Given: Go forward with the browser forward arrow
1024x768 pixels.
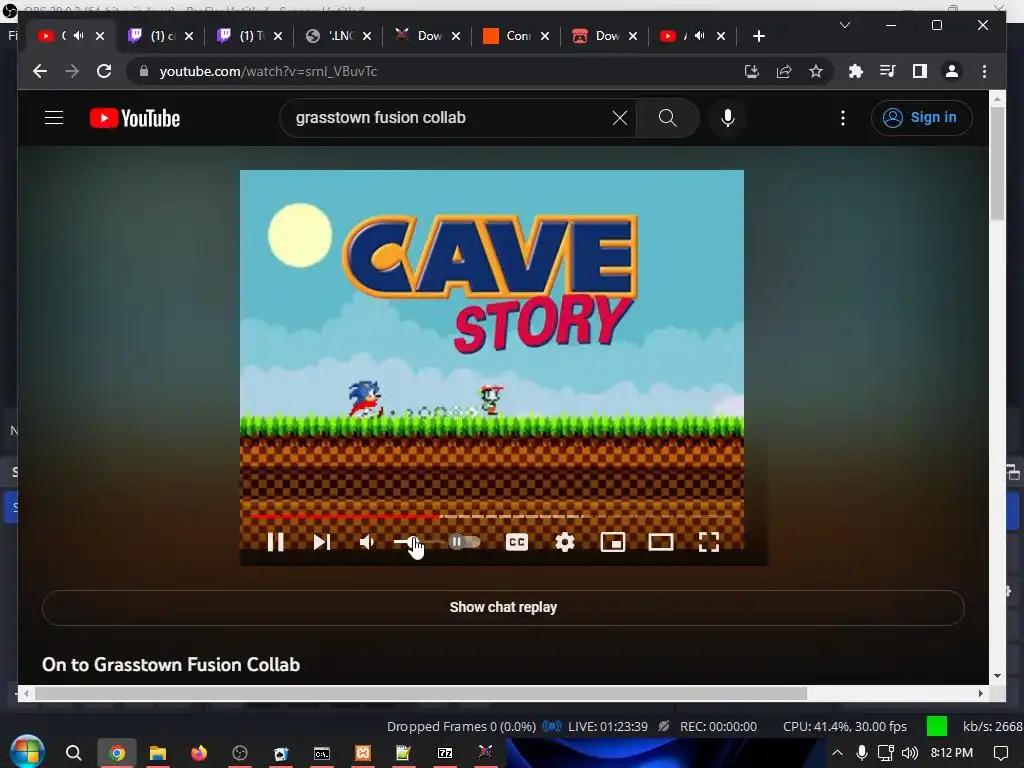Looking at the screenshot, I should pos(72,71).
